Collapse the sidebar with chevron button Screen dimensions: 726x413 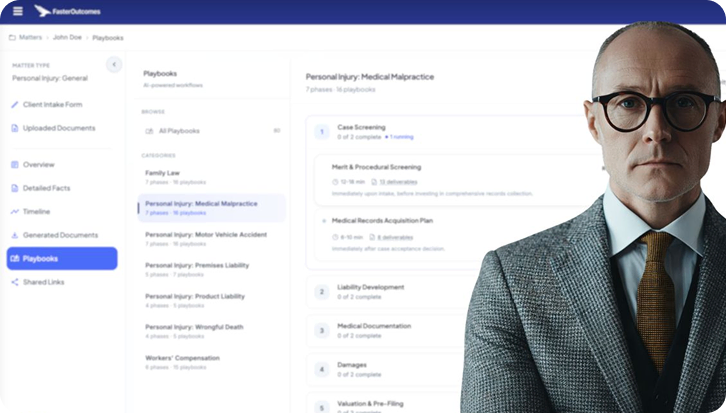point(114,64)
